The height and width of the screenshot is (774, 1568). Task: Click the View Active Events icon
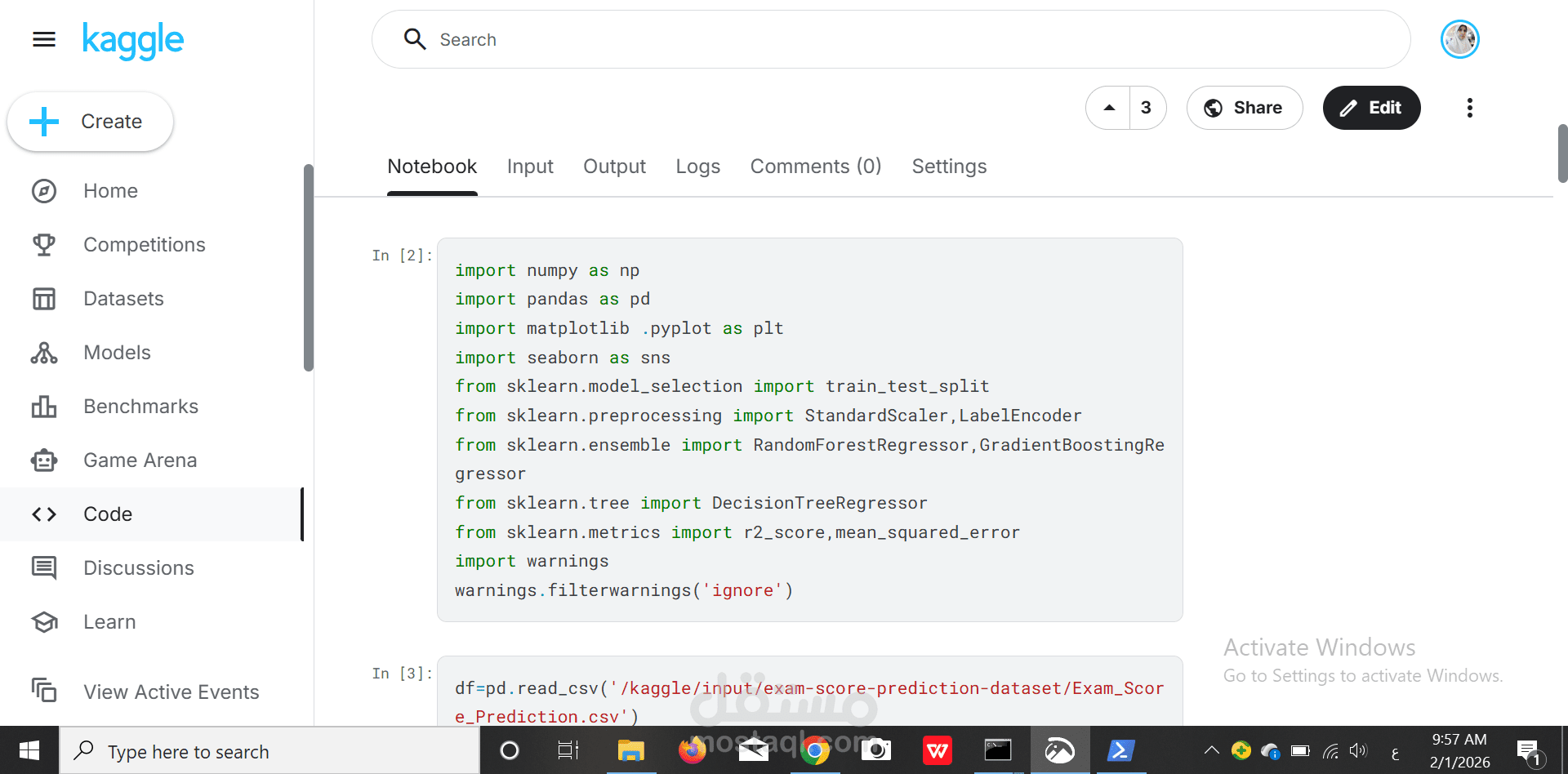click(44, 691)
